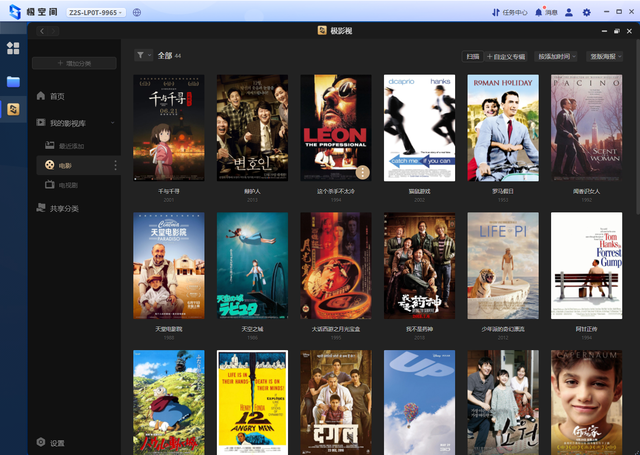This screenshot has width=640, height=455.
Task: Open the 竖版海报 poster layout dropdown
Action: point(605,56)
